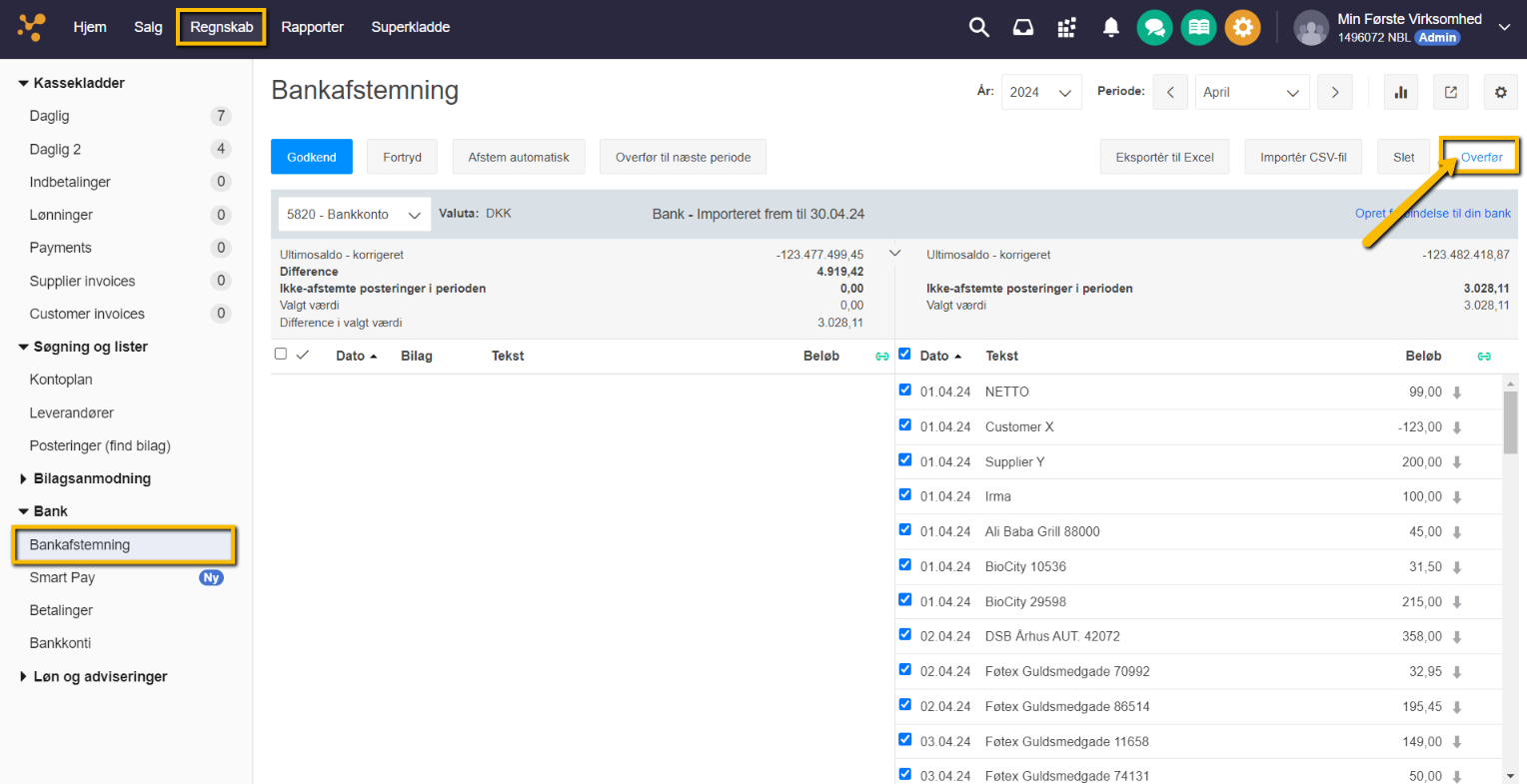Click the inbox tray icon
The image size is (1527, 784).
[x=1022, y=27]
